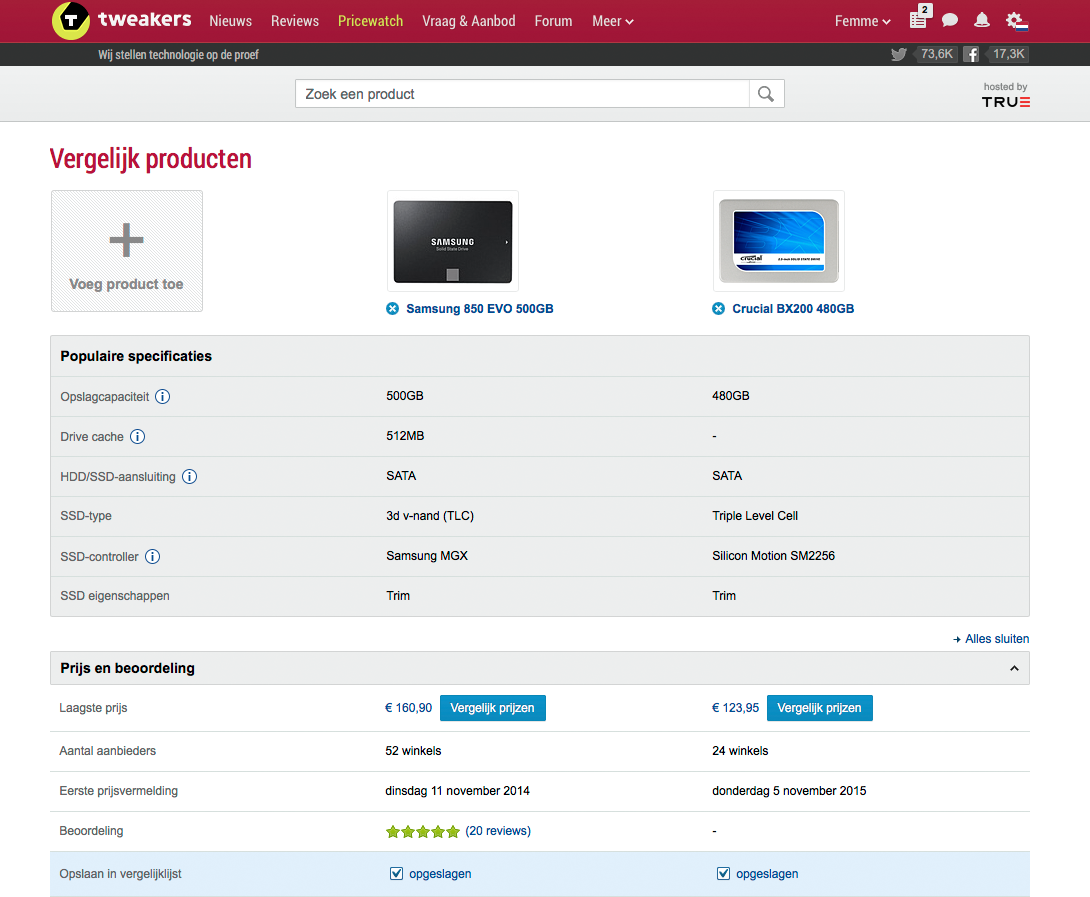Click the plus icon to add product

point(127,240)
